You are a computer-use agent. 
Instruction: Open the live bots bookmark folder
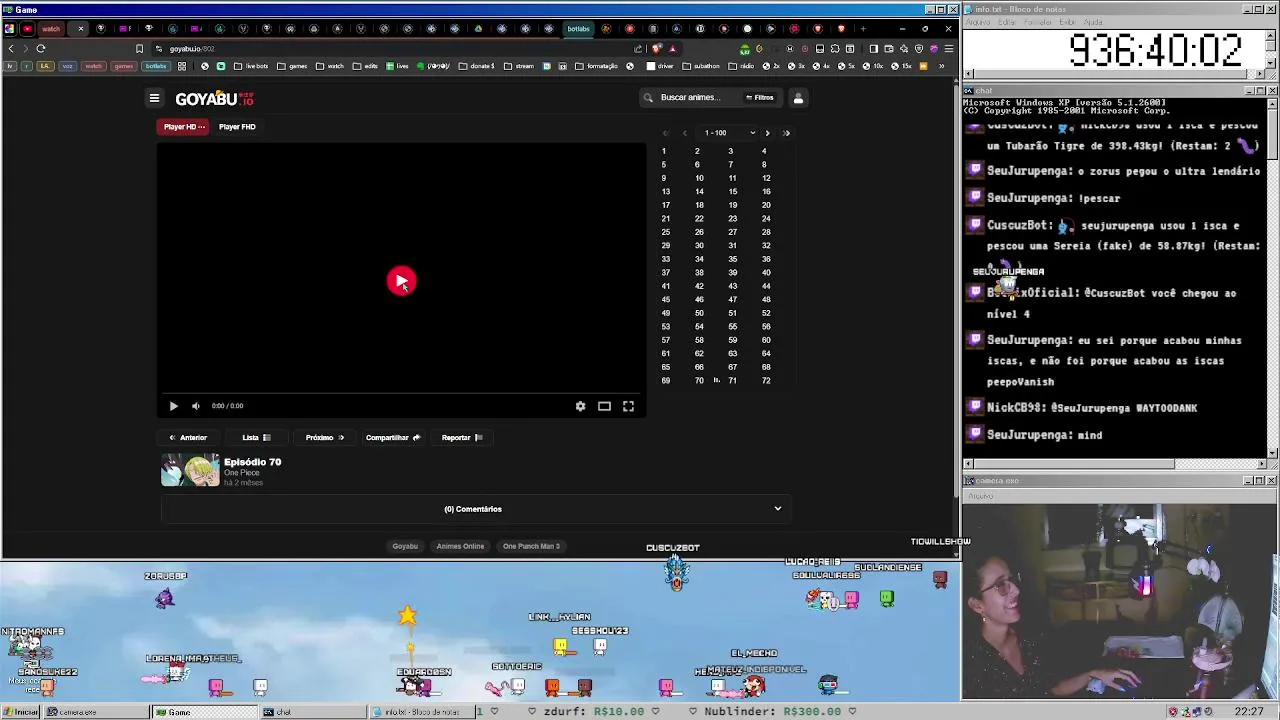[251, 66]
